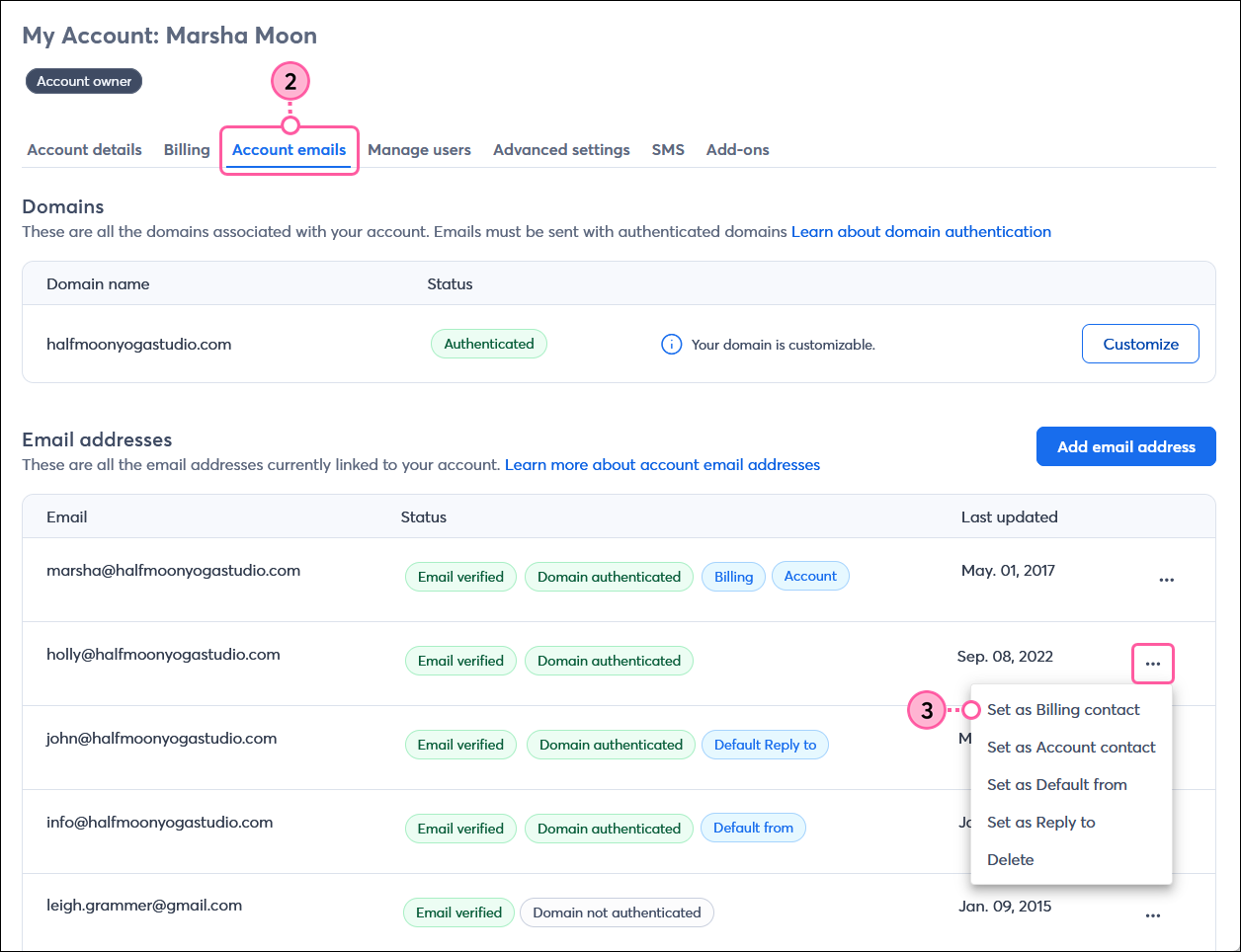The width and height of the screenshot is (1241, 952).
Task: Click Learn about domain authentication link
Action: (921, 232)
